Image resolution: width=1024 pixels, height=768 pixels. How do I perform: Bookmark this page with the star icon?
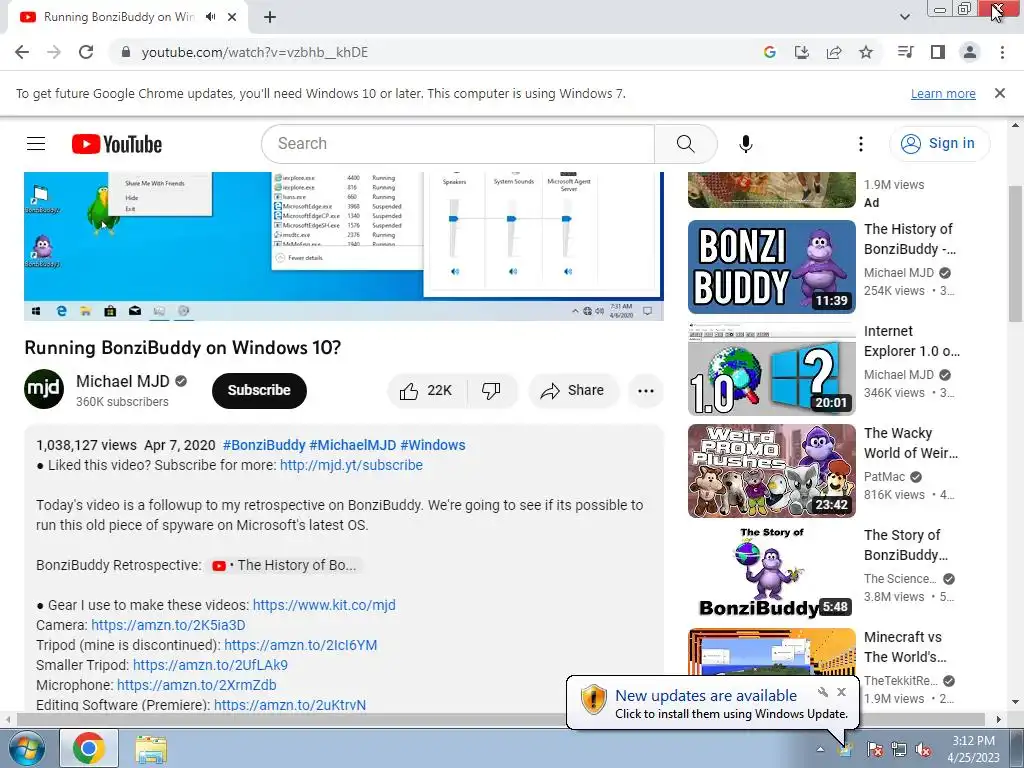866,52
